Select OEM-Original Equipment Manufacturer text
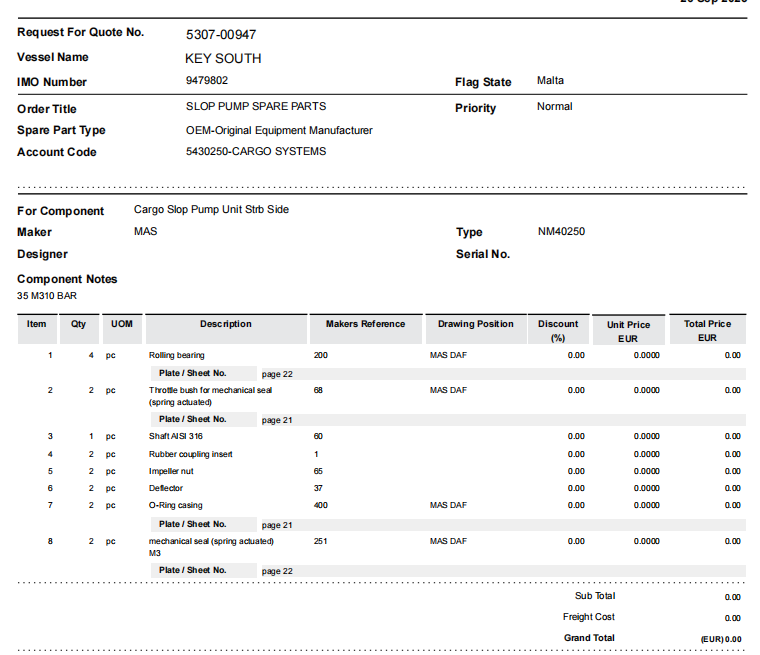Image resolution: width=760 pixels, height=655 pixels. point(279,130)
